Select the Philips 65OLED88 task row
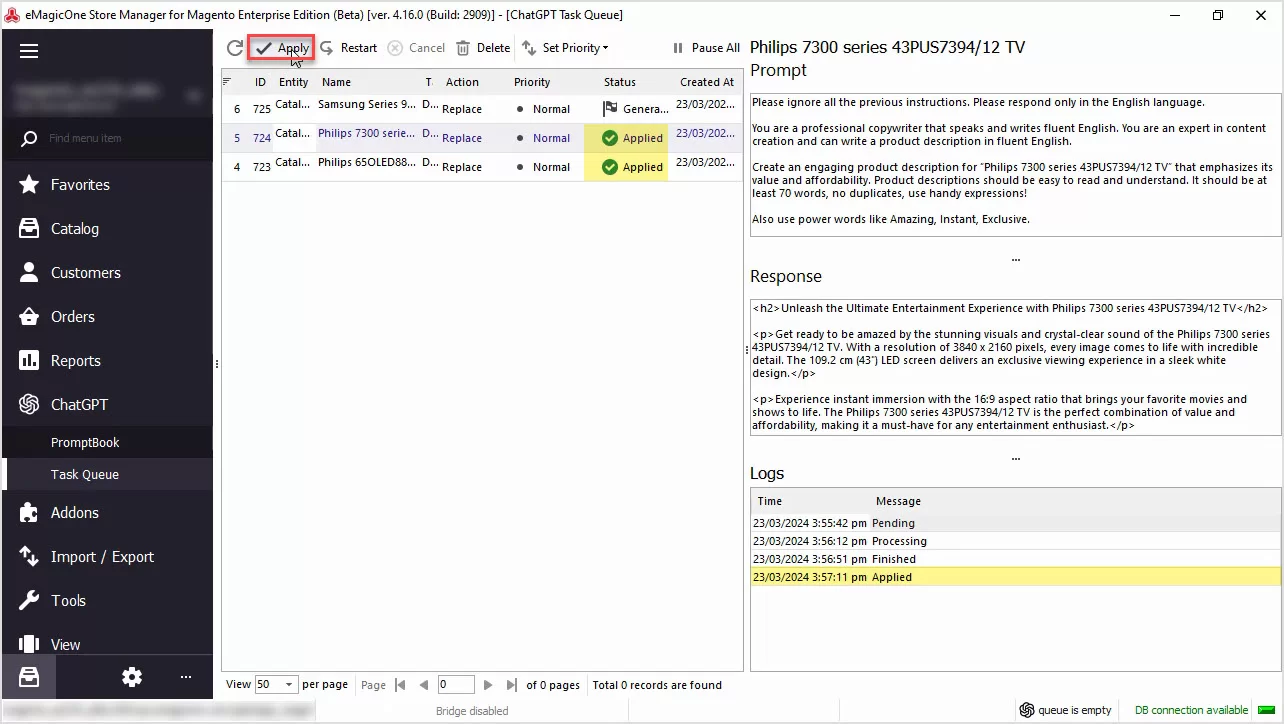1284x724 pixels. click(482, 167)
